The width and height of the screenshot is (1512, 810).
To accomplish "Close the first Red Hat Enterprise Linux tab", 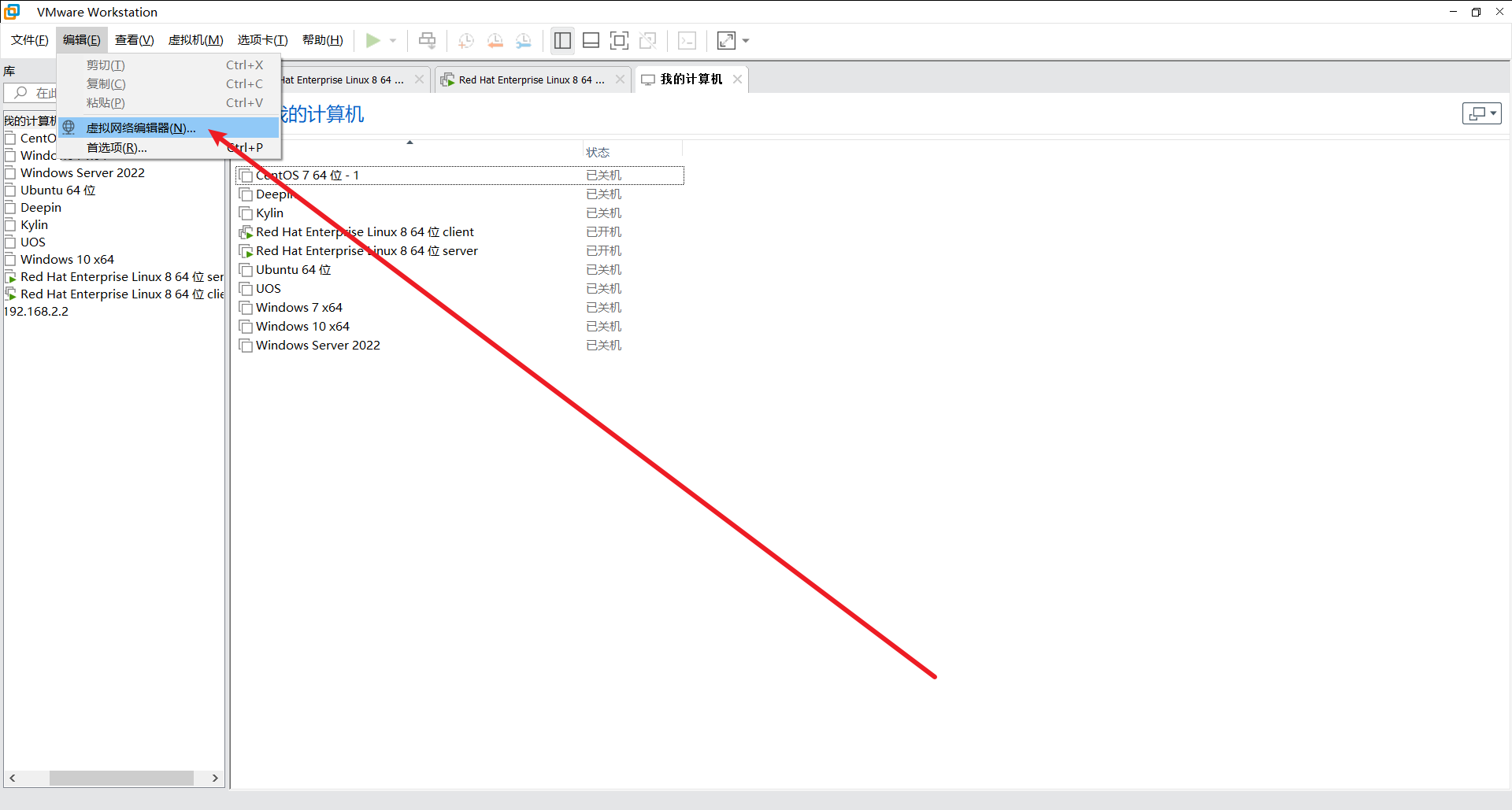I will [419, 80].
